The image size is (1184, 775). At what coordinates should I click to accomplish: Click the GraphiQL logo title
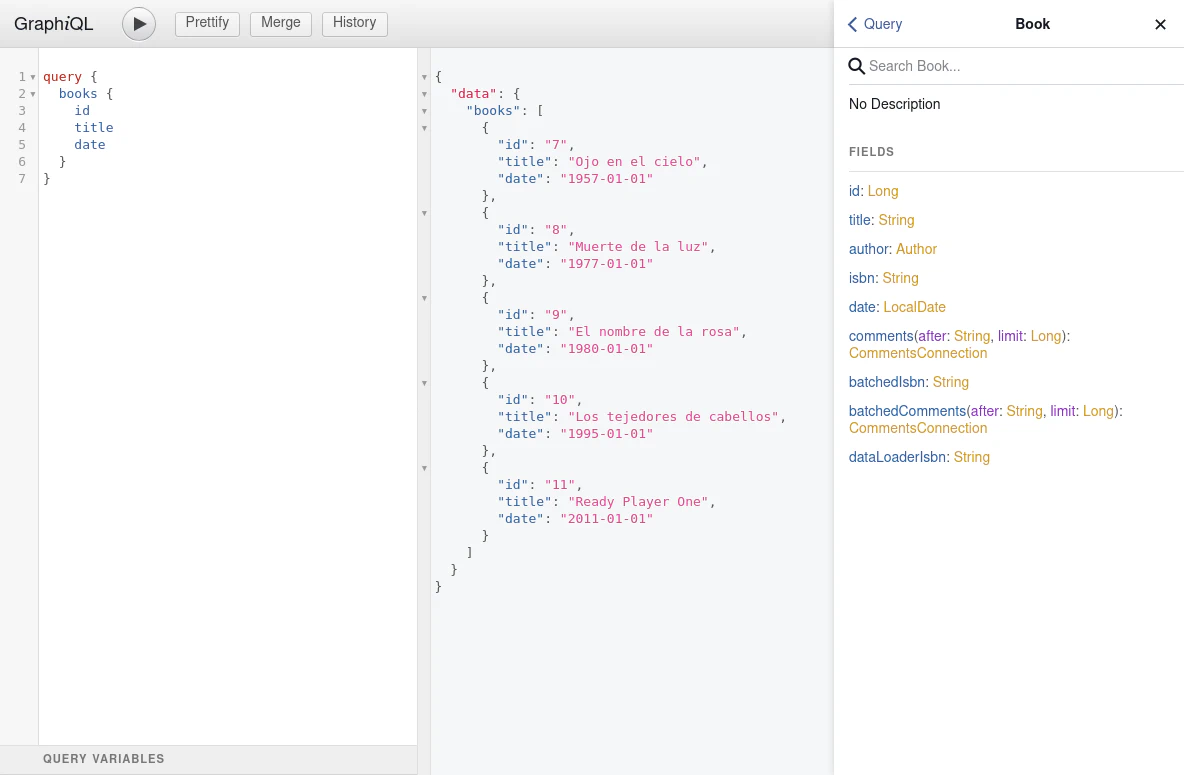(x=54, y=24)
